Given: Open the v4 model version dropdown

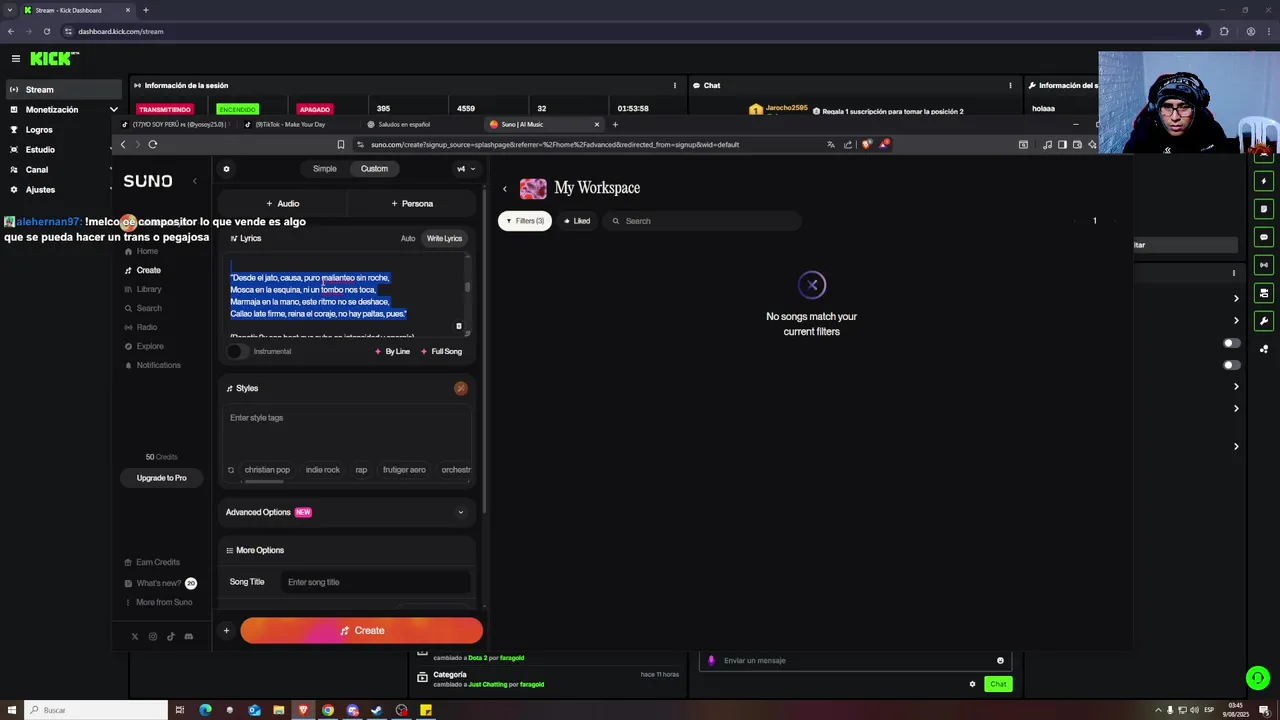Looking at the screenshot, I should [x=466, y=169].
